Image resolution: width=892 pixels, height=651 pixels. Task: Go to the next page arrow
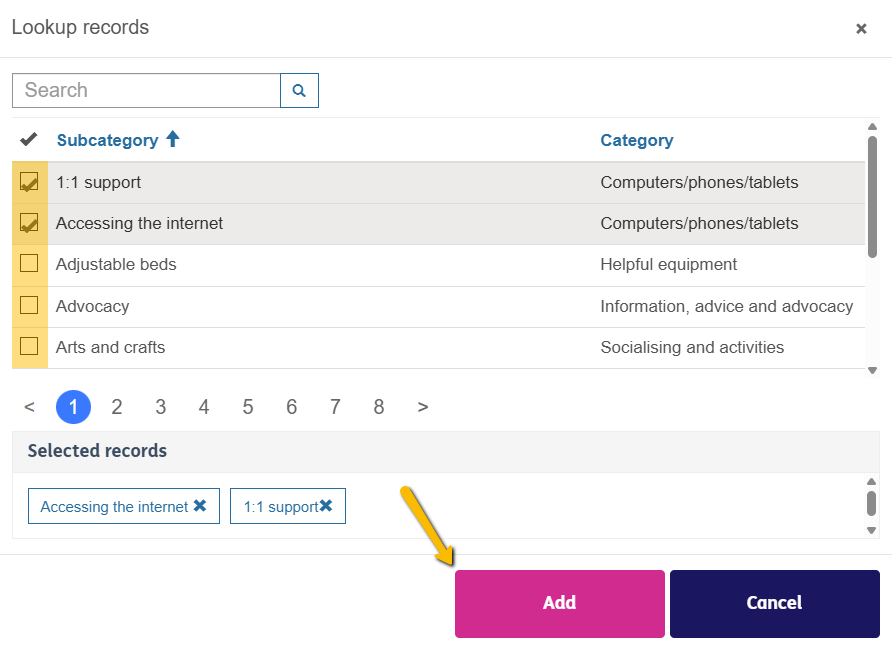tap(423, 407)
